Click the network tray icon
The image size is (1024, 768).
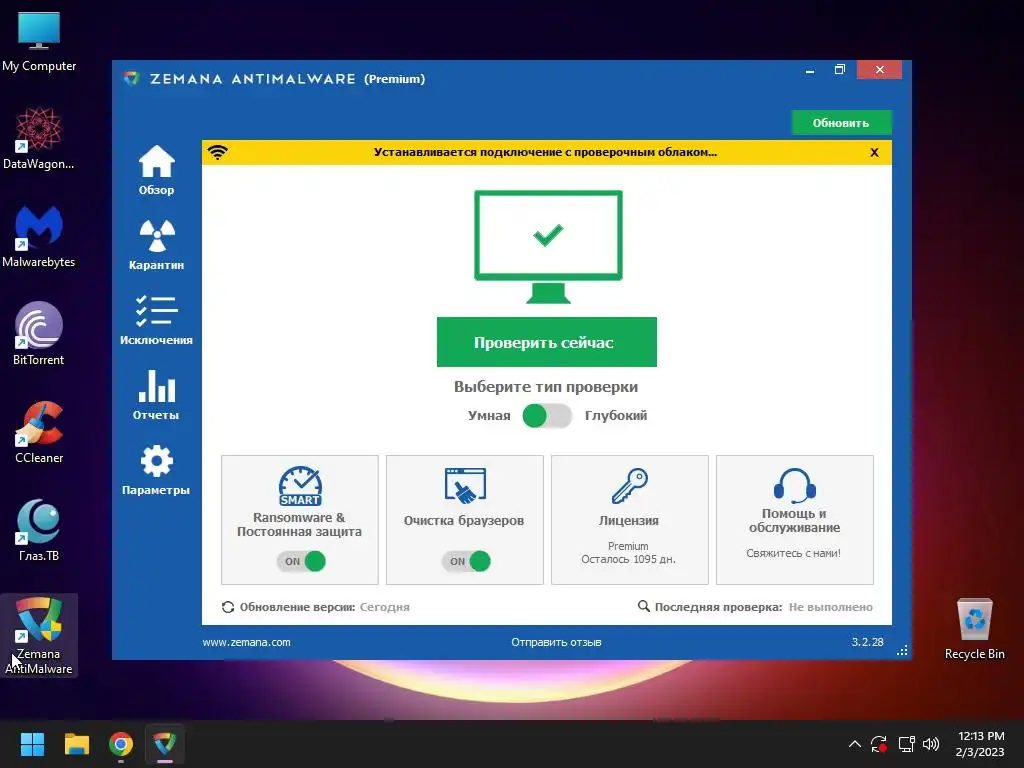pos(906,744)
